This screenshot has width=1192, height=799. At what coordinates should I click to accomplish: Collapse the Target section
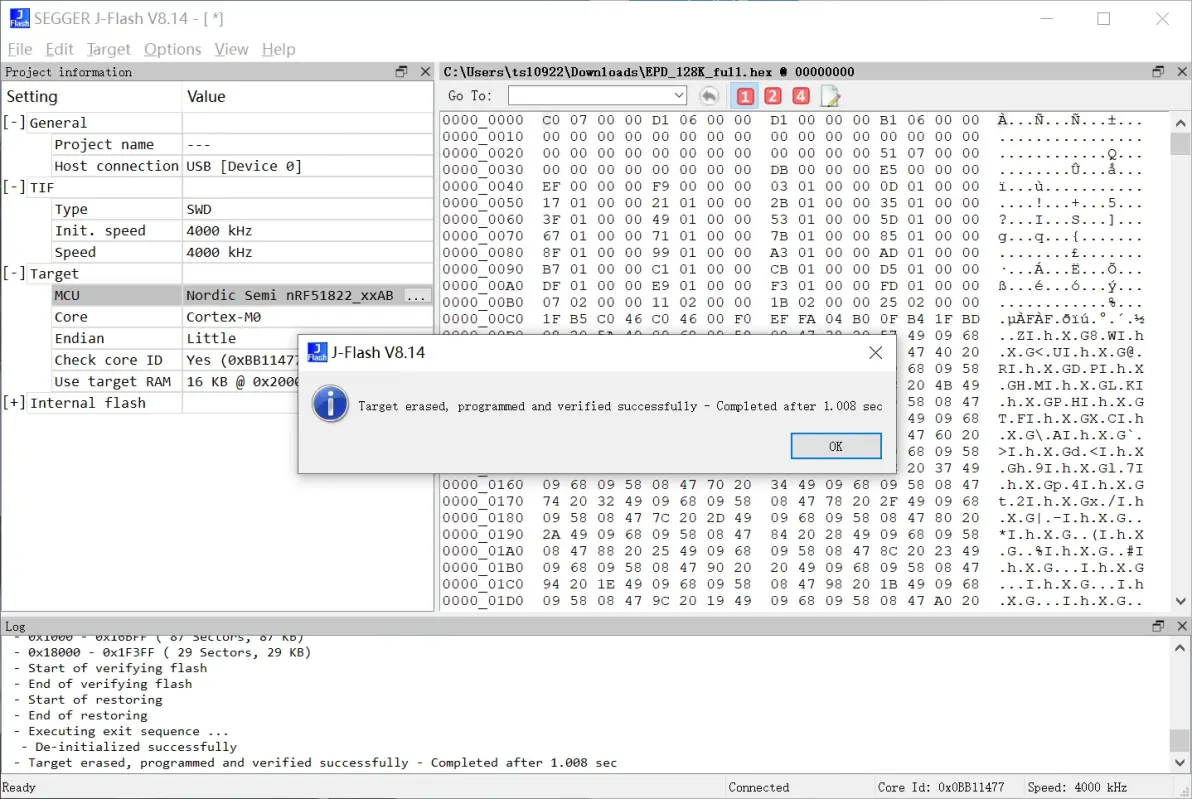[14, 274]
